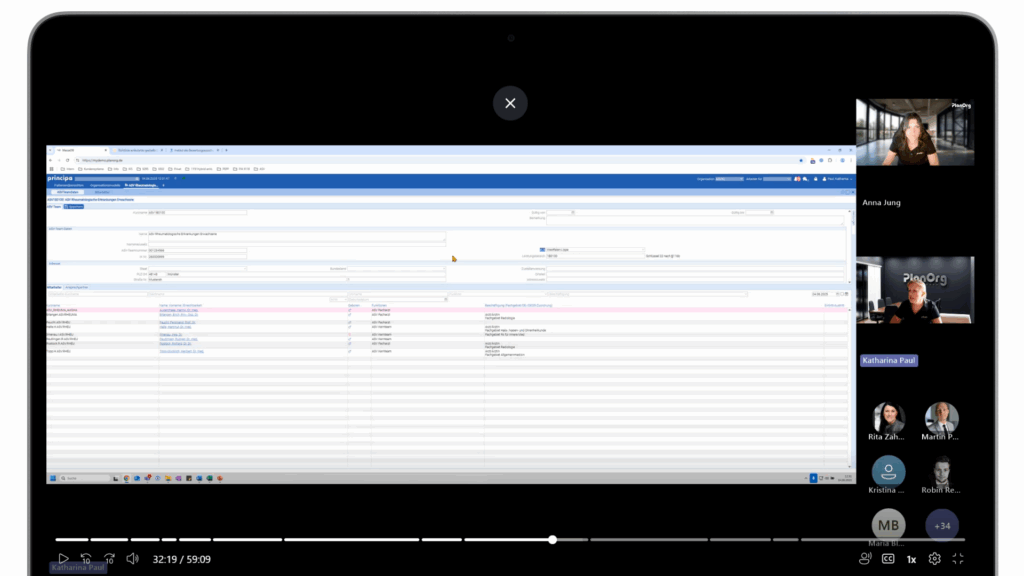1024x576 pixels.
Task: Open video player settings gear
Action: pyautogui.click(x=935, y=559)
